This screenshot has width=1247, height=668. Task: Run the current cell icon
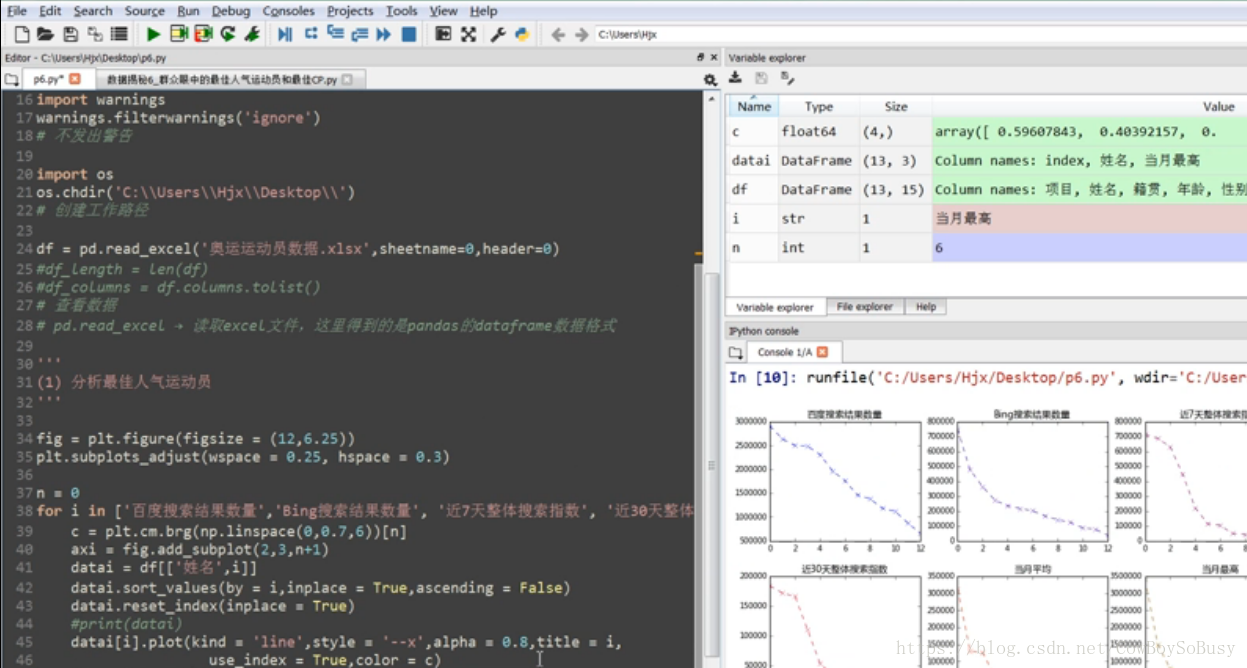coord(179,34)
